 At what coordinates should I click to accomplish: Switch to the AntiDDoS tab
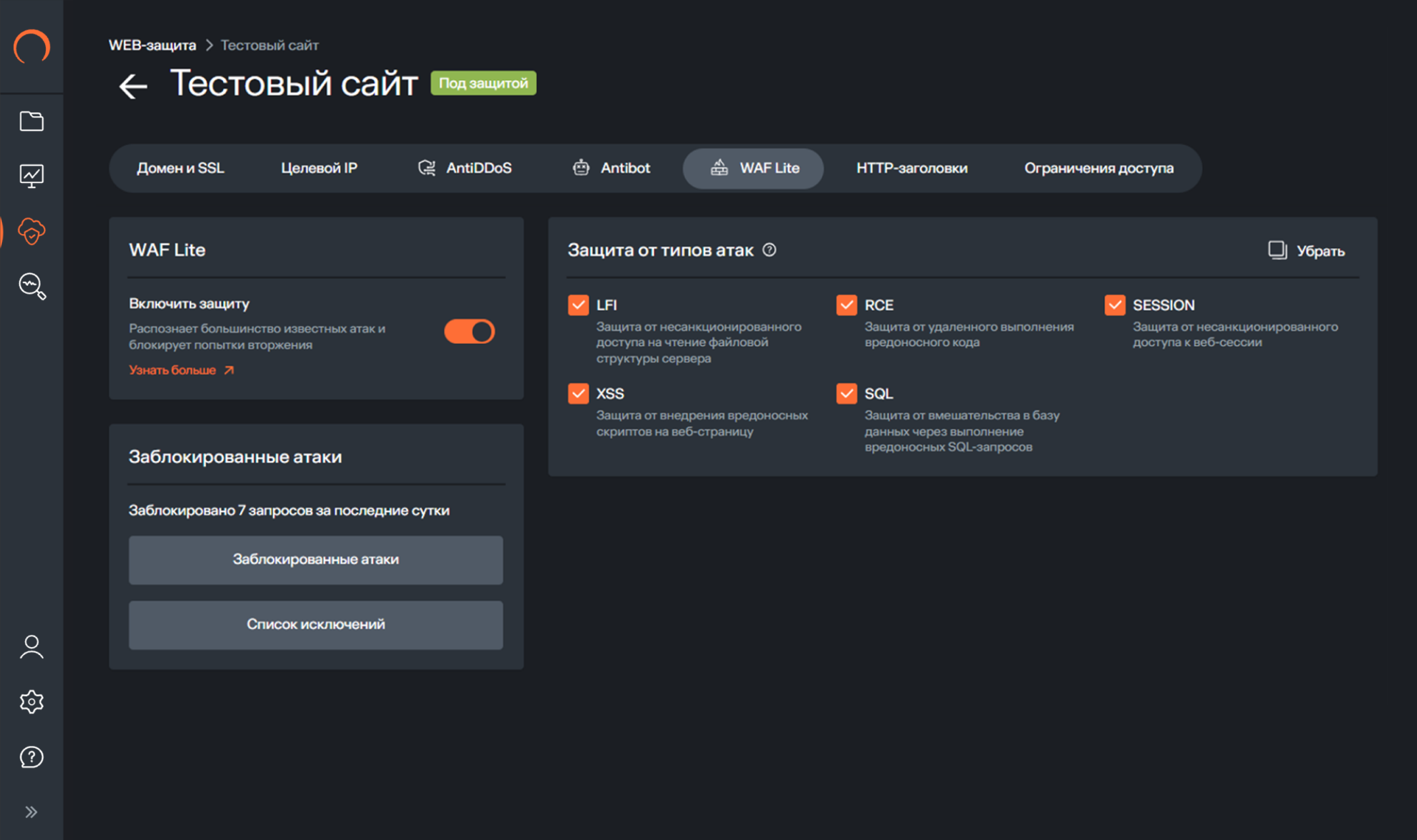[464, 169]
